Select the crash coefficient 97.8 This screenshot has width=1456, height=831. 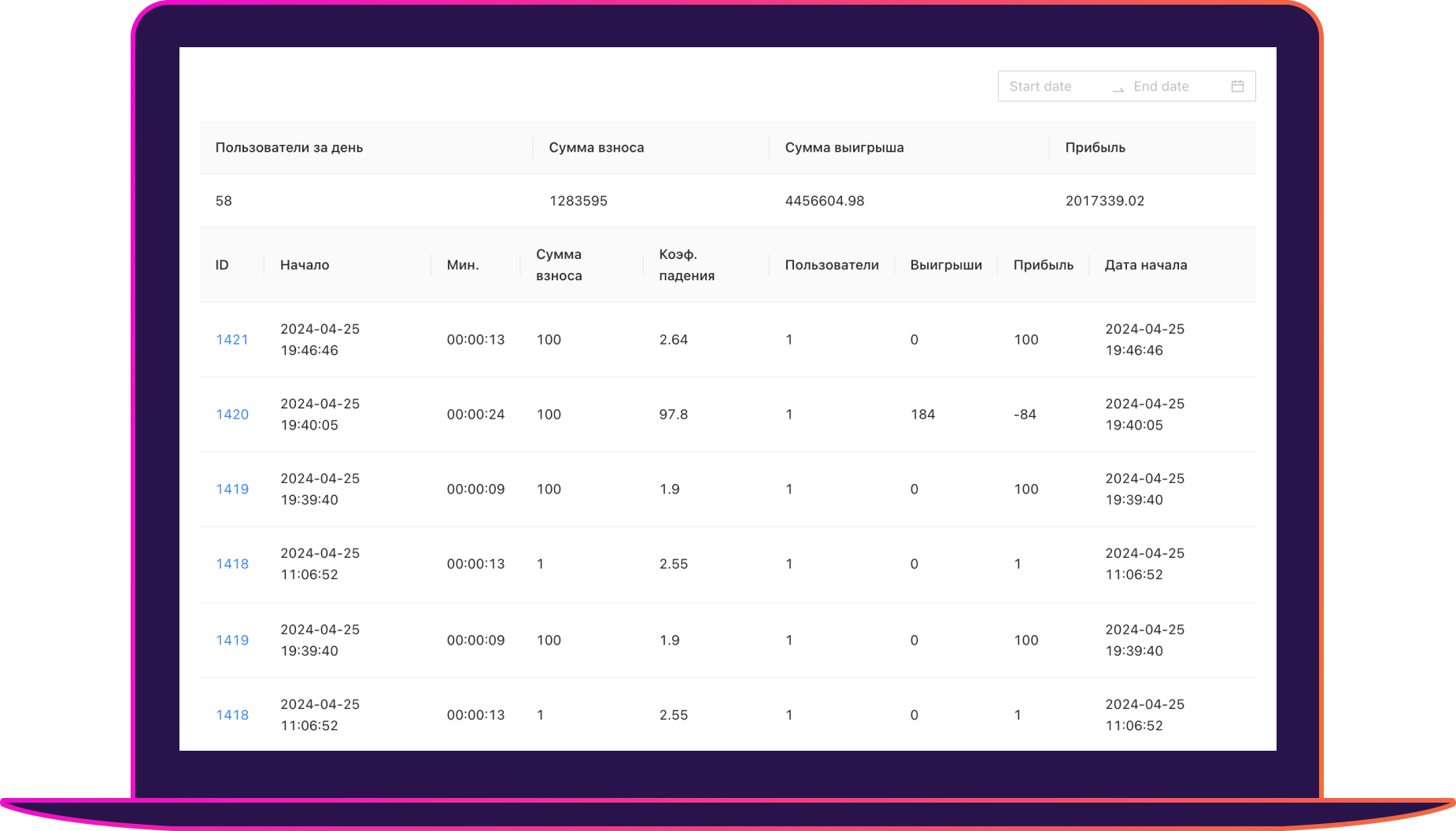674,415
